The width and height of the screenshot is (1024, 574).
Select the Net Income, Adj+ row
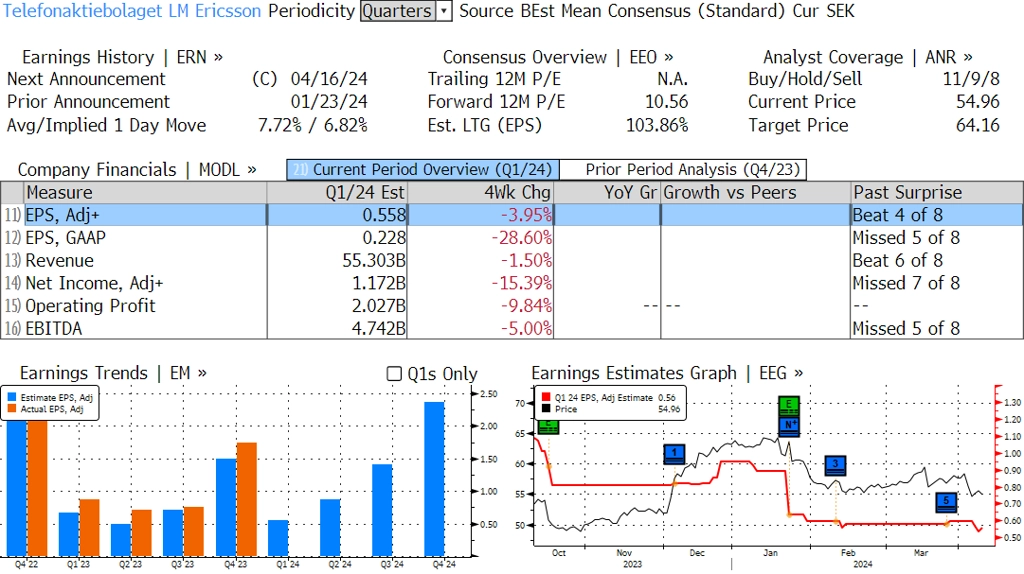tap(512, 283)
